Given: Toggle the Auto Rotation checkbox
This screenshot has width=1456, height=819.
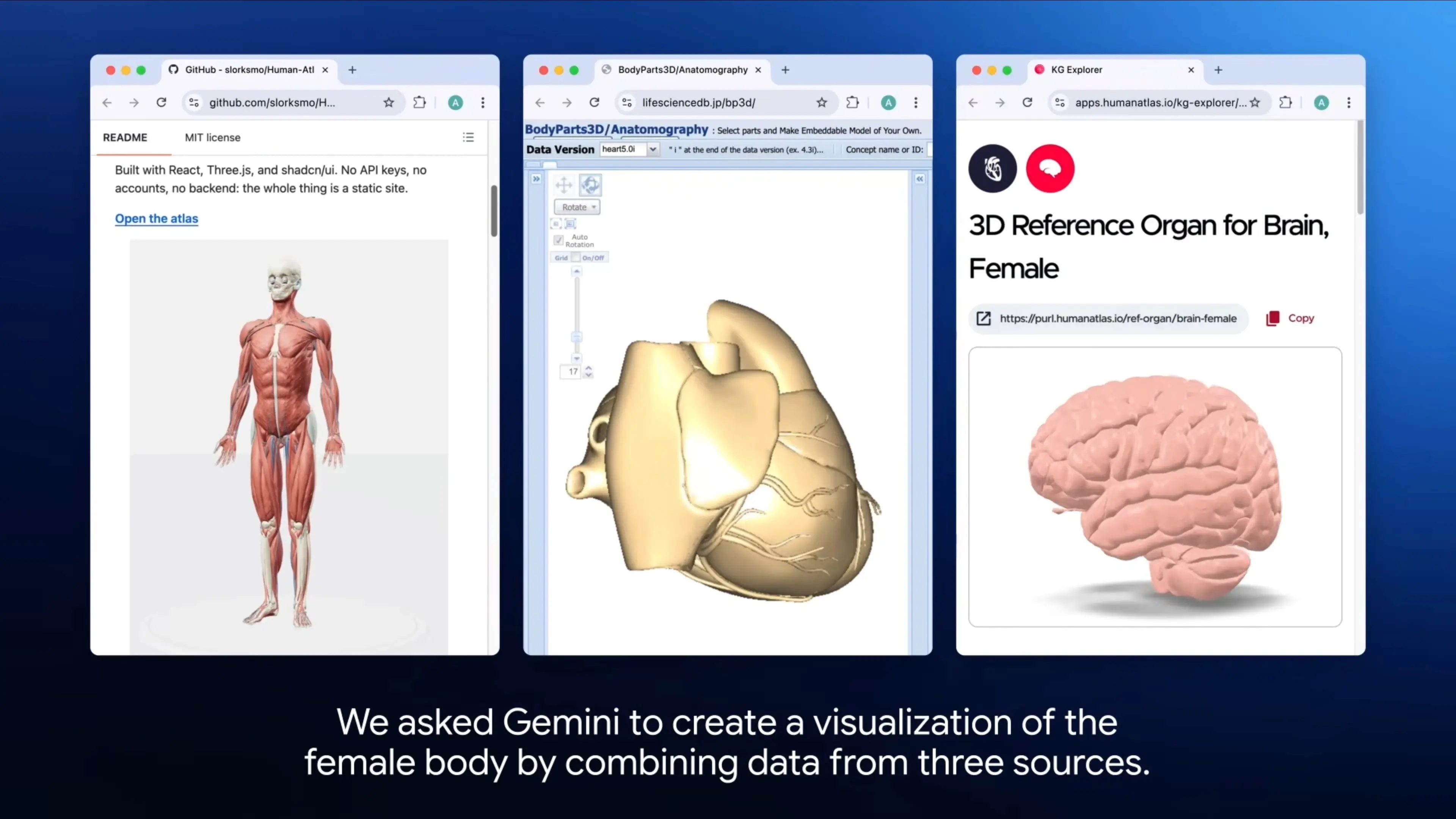Looking at the screenshot, I should pyautogui.click(x=559, y=240).
